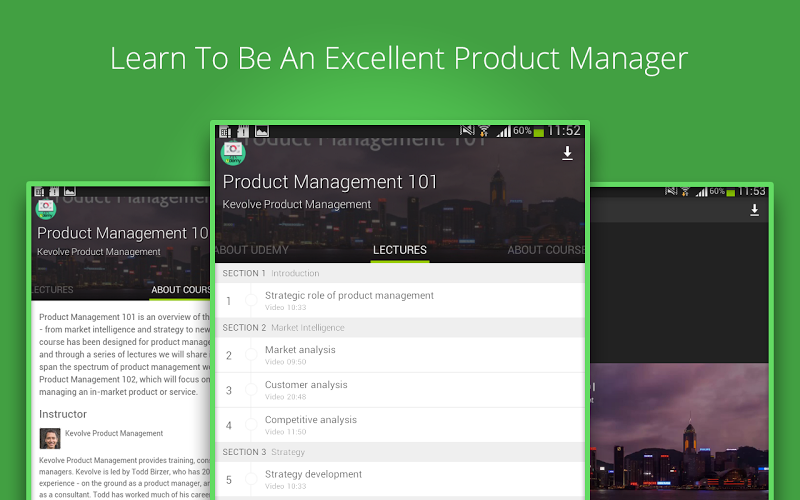This screenshot has width=800, height=500.
Task: Tap the first notification icon in center status bar
Action: 225,132
